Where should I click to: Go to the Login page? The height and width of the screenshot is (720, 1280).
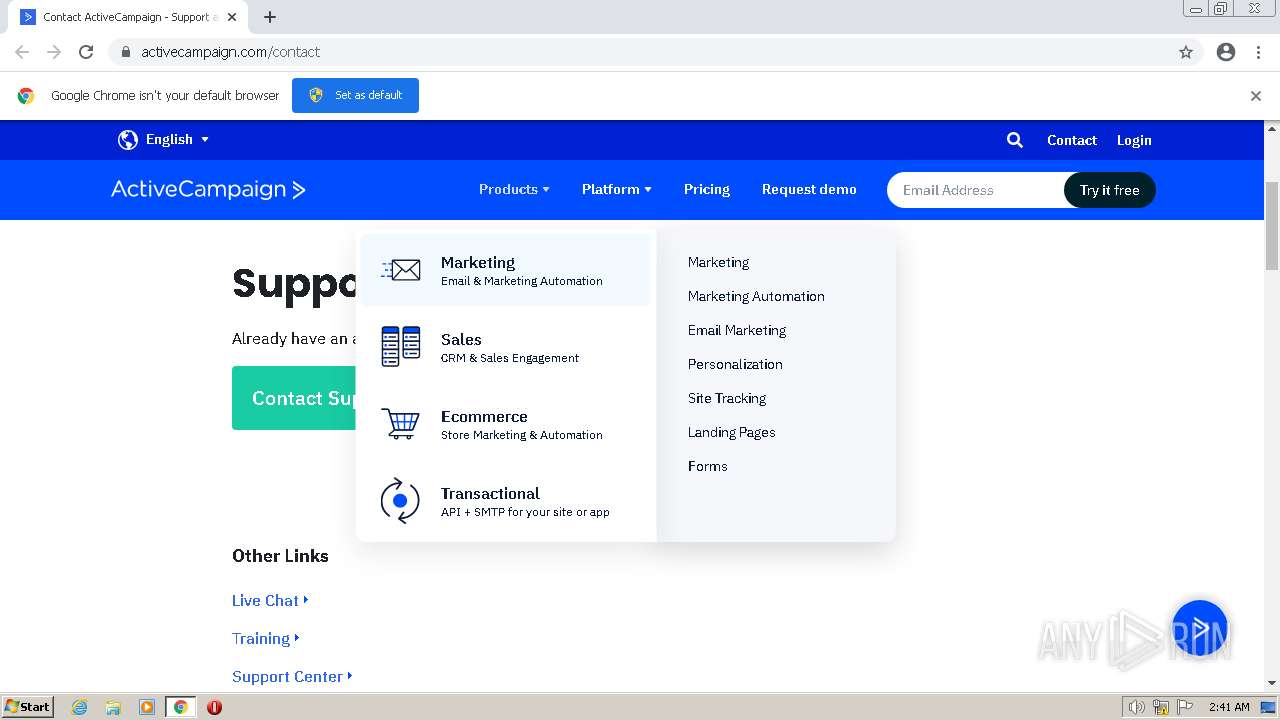pos(1134,140)
